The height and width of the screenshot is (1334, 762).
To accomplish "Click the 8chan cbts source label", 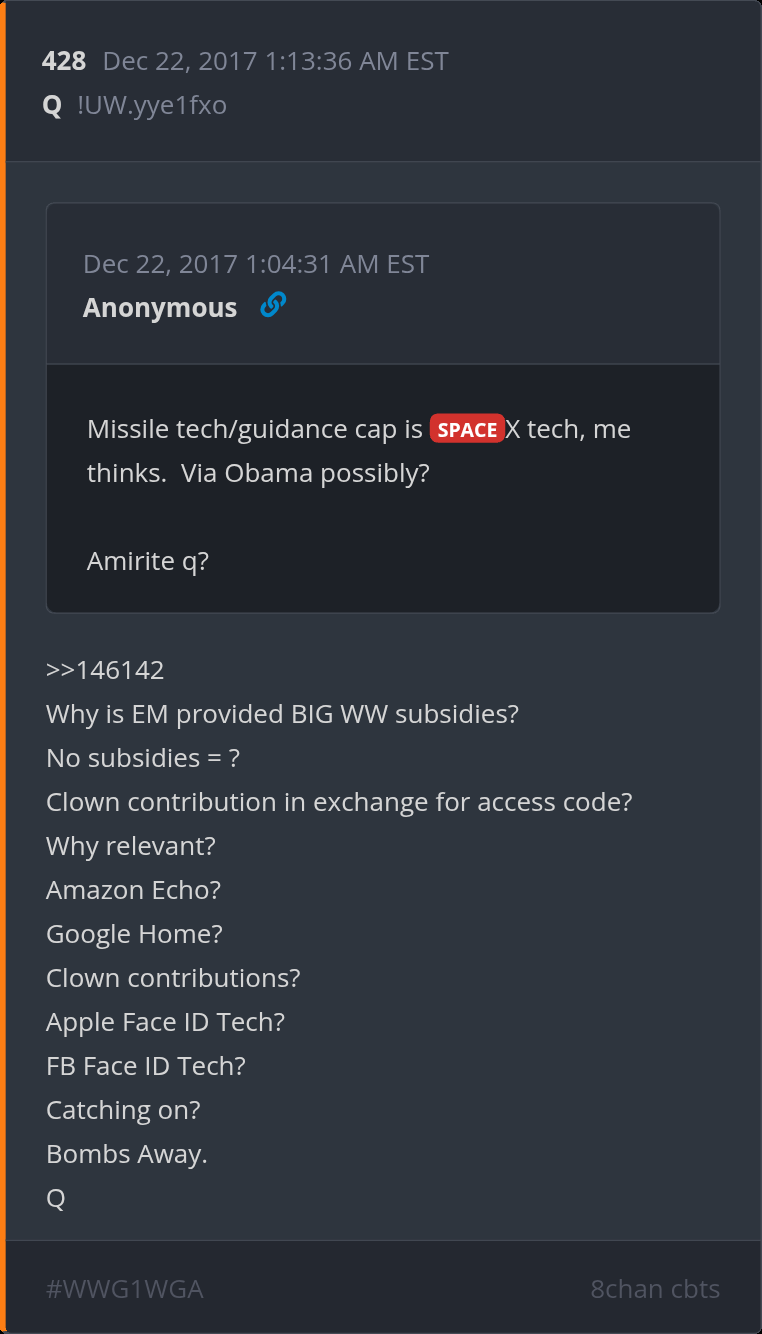I will tap(655, 1289).
